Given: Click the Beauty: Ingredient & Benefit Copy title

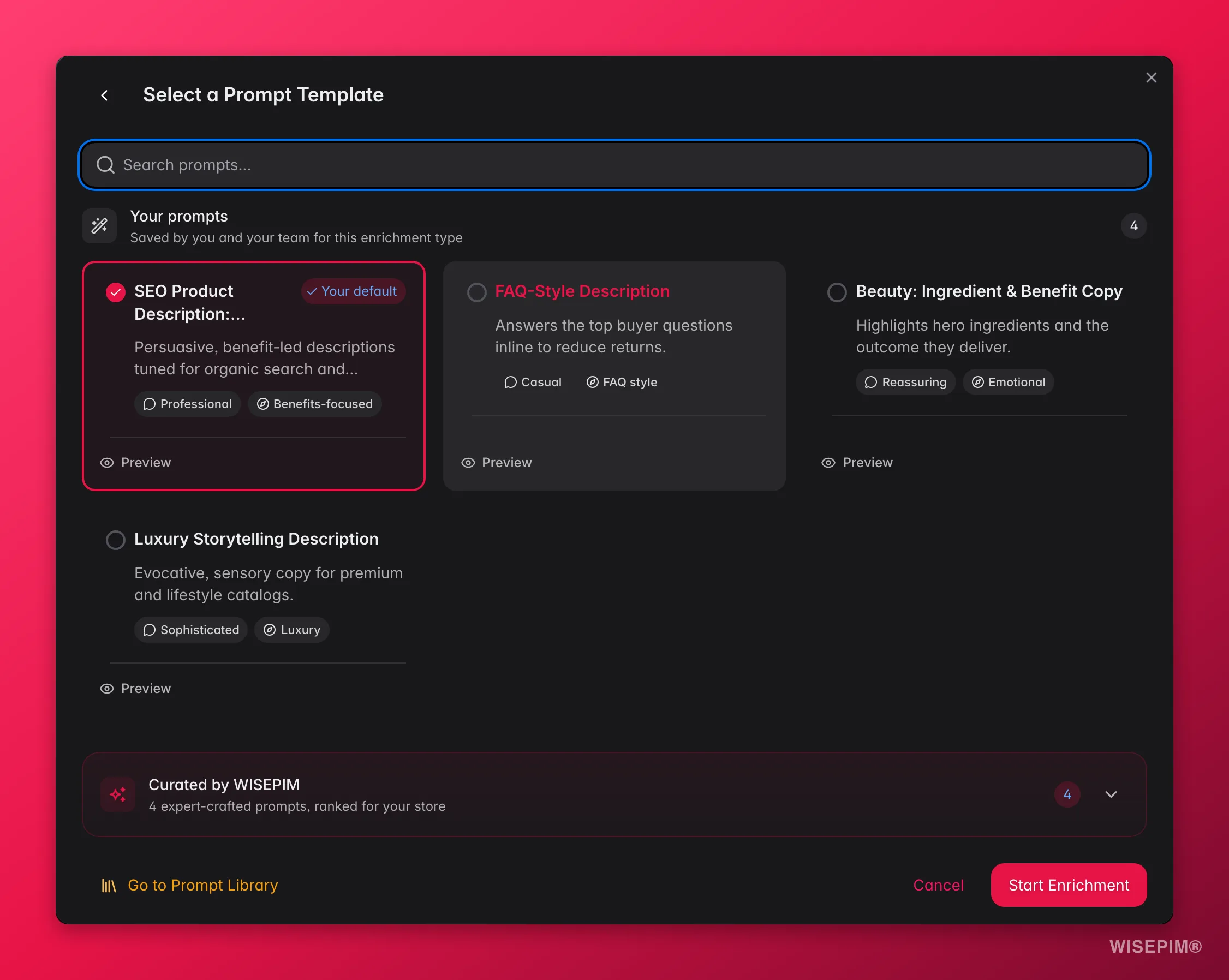Looking at the screenshot, I should (x=989, y=291).
